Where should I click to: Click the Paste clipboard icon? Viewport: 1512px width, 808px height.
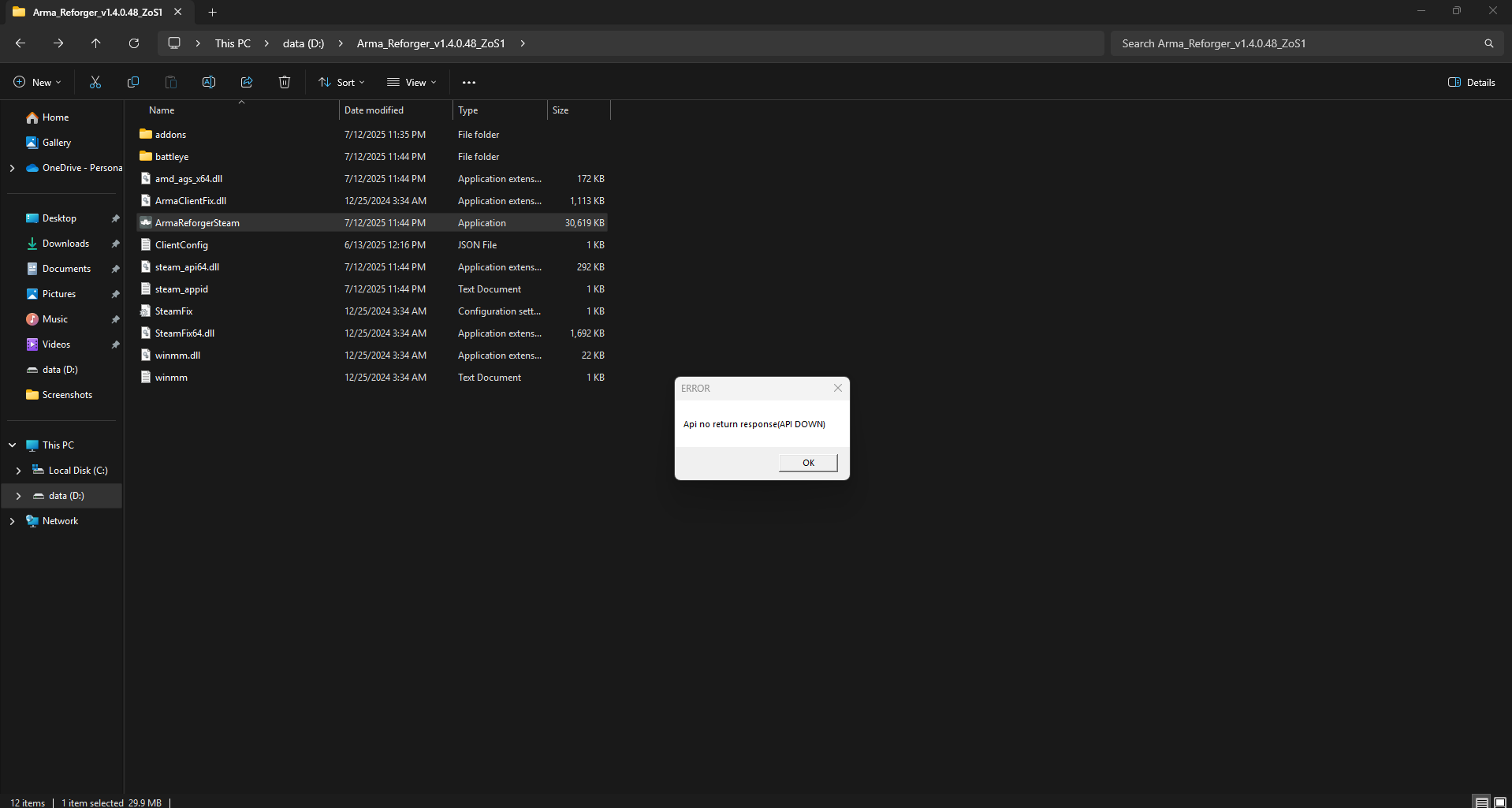click(171, 82)
